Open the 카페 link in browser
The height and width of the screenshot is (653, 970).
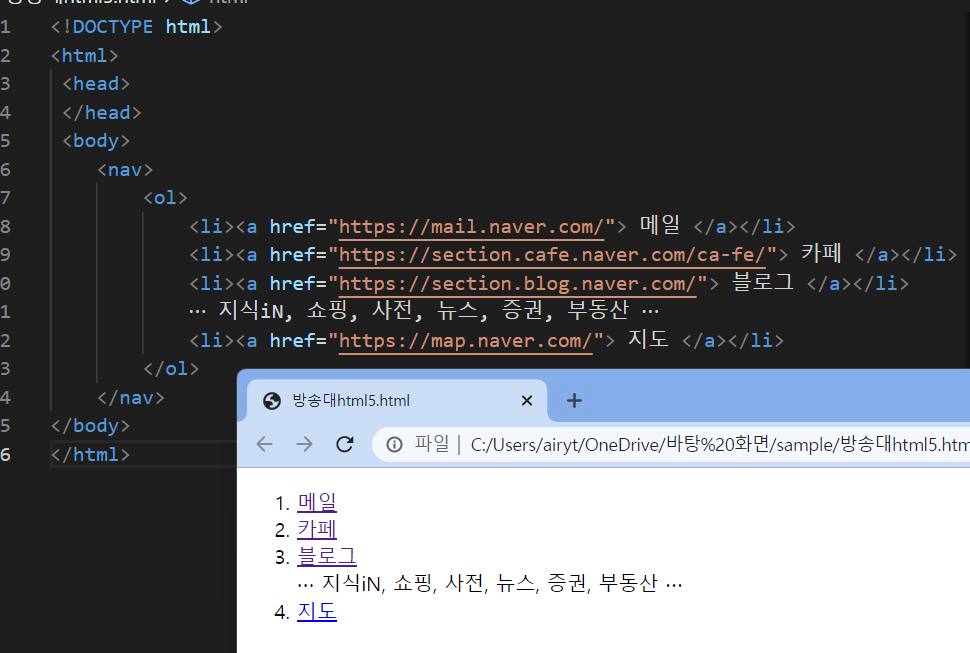point(317,529)
